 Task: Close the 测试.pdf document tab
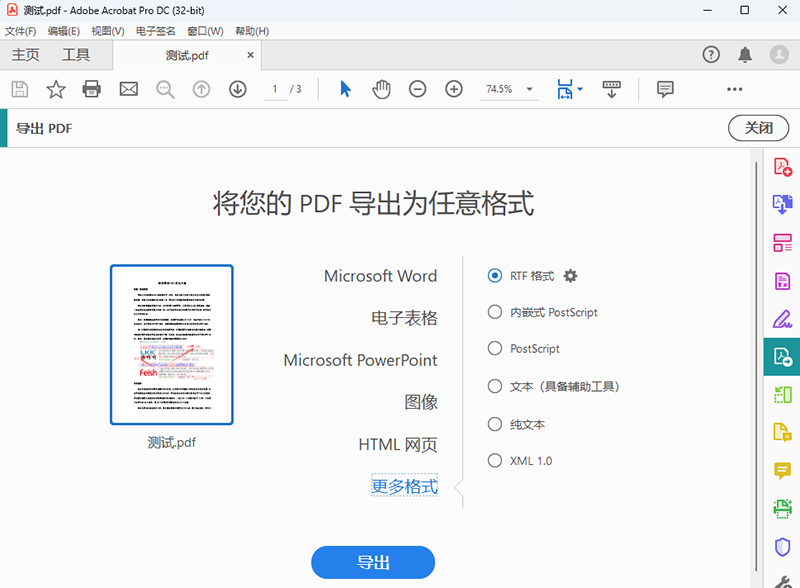(x=251, y=55)
